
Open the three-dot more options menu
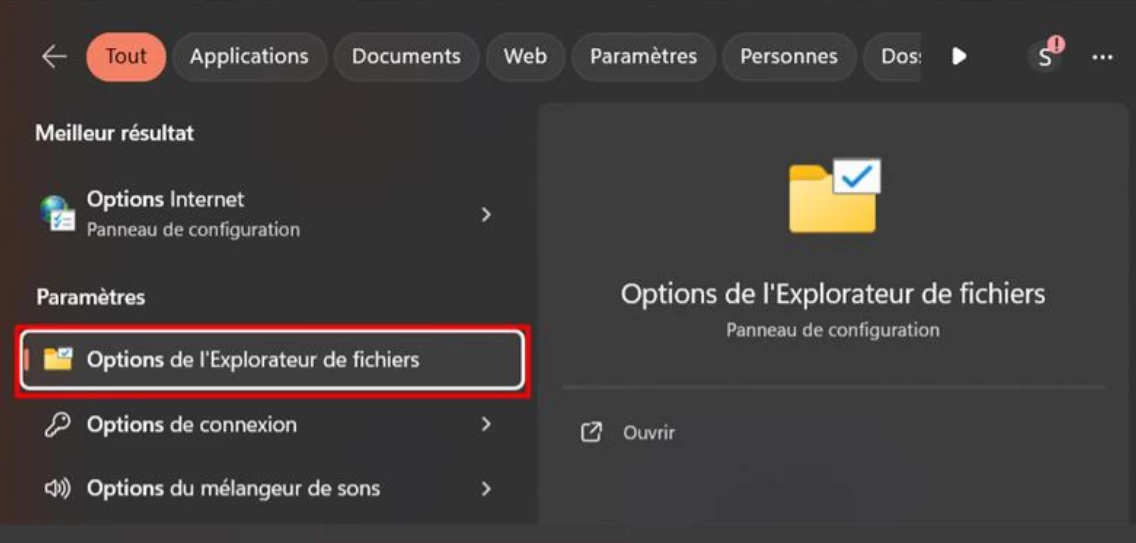[x=1102, y=57]
